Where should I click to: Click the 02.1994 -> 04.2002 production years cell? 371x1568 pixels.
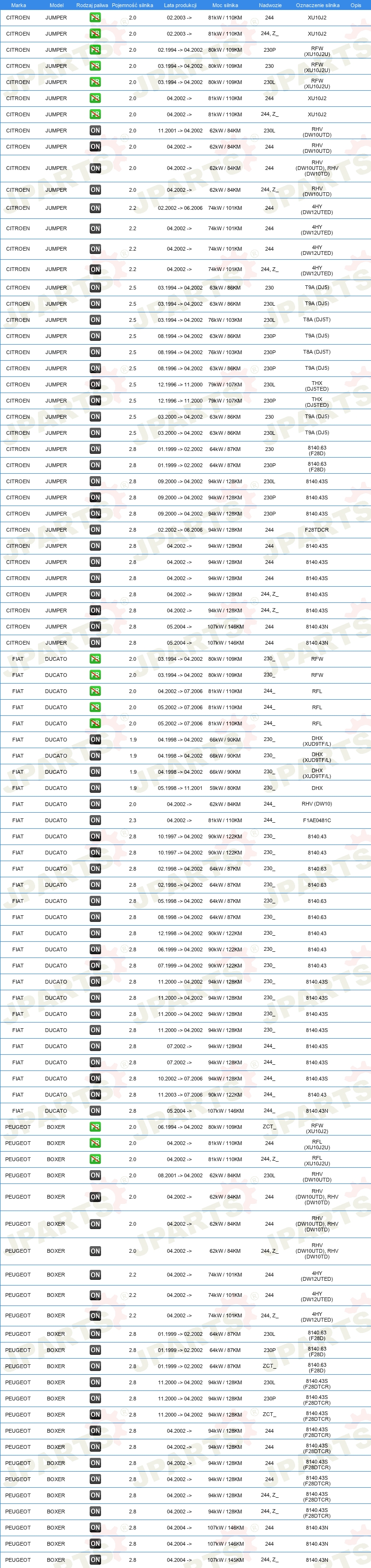click(x=180, y=50)
